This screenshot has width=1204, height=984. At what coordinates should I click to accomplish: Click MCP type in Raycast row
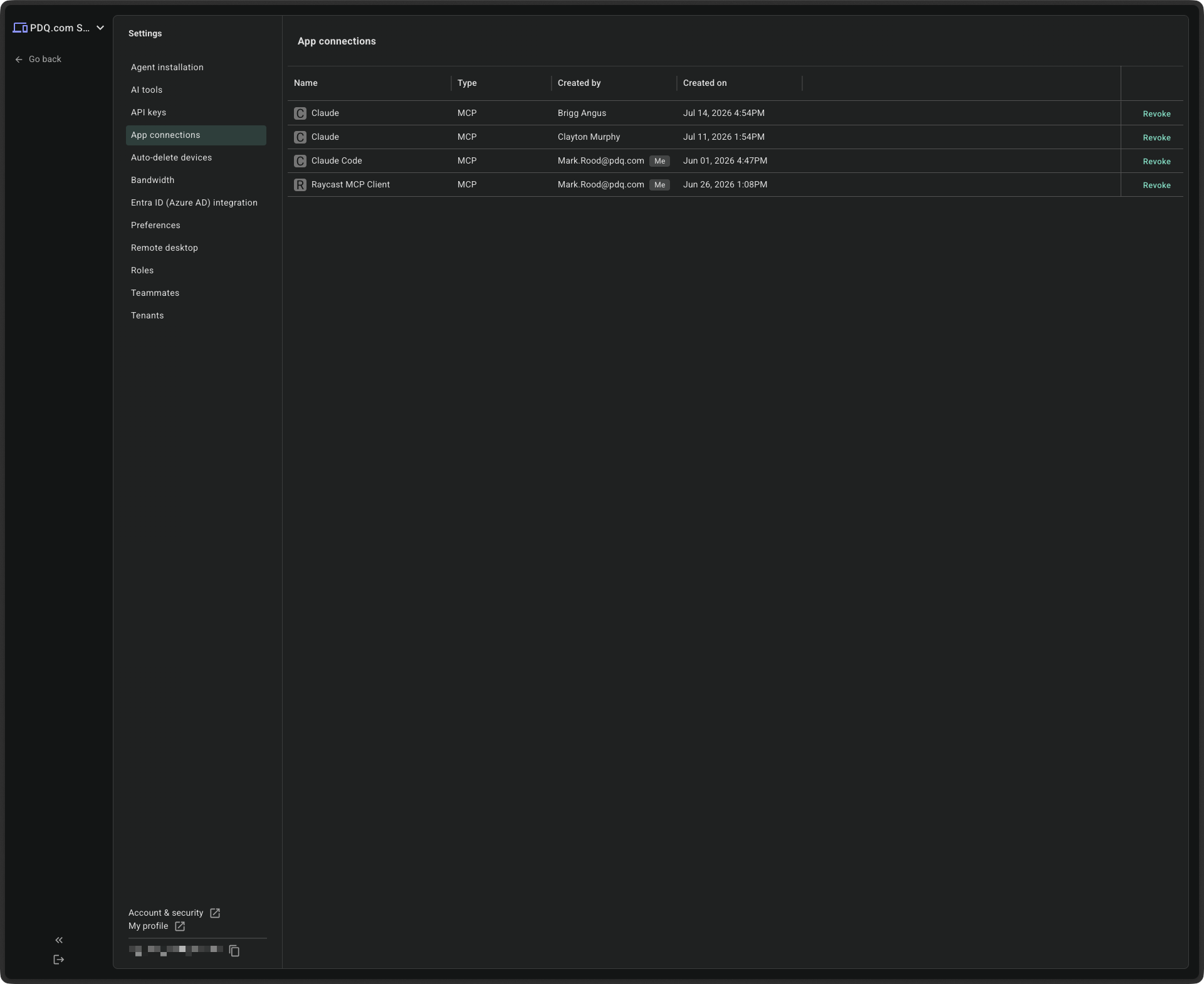467,185
